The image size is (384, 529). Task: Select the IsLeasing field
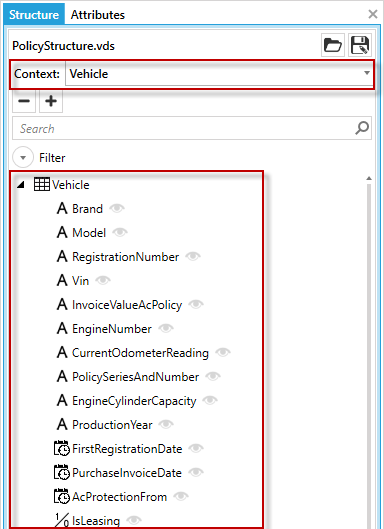tap(96, 521)
